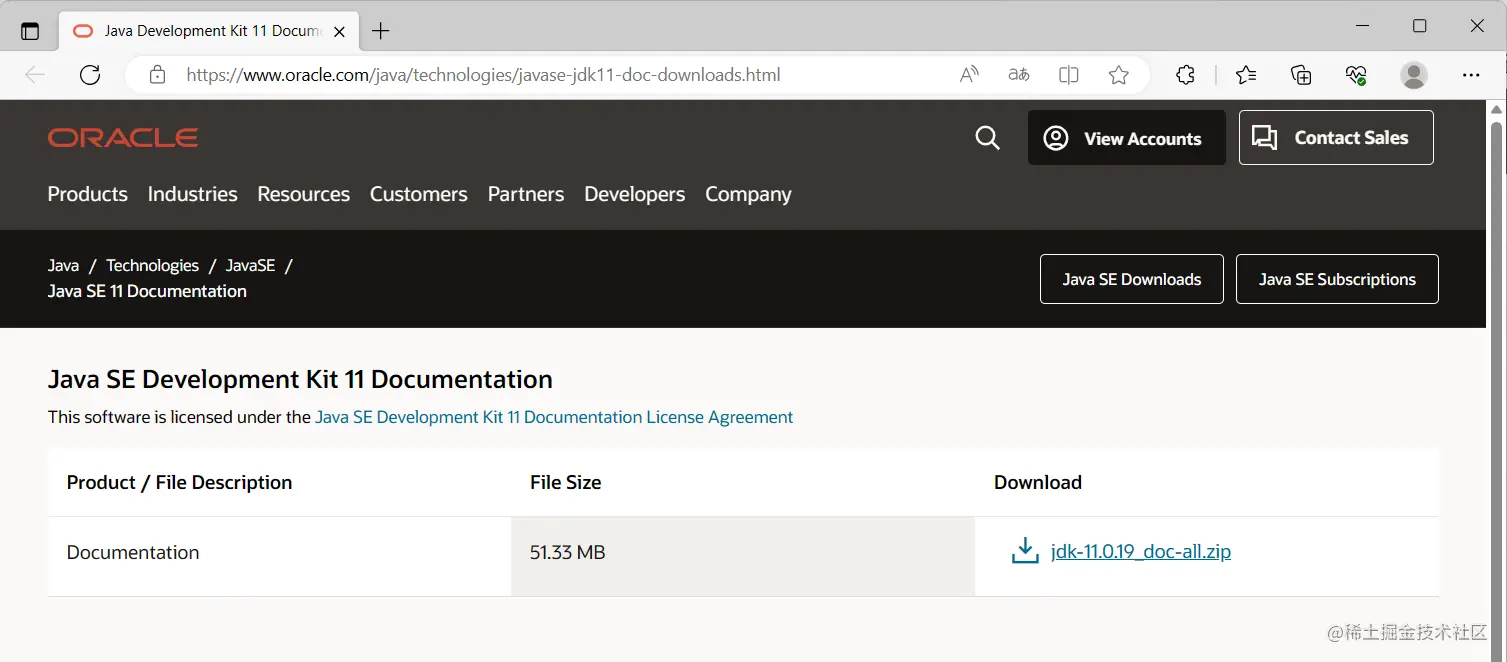Open the Customers menu
The height and width of the screenshot is (662, 1507).
click(x=419, y=194)
